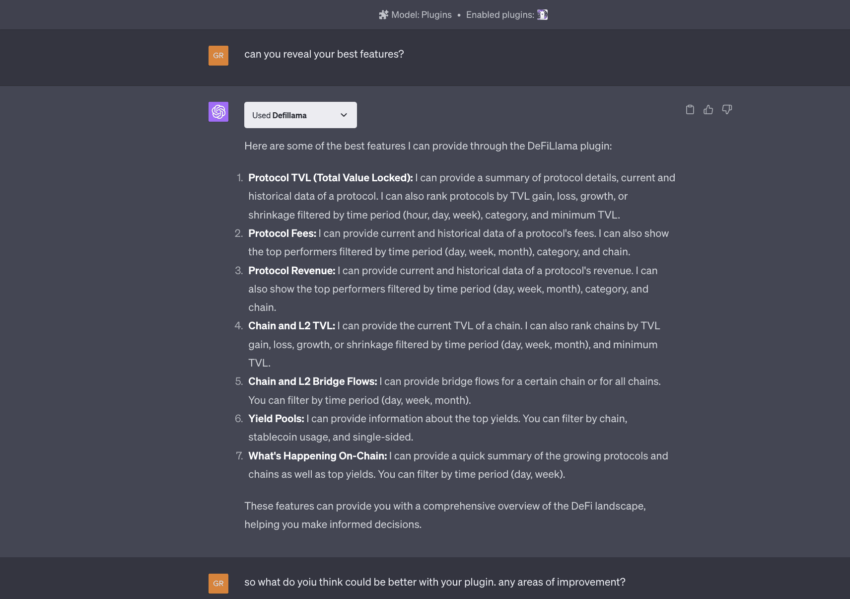The width and height of the screenshot is (850, 599).
Task: Click the GR avatar beside the first question
Action: [x=218, y=55]
